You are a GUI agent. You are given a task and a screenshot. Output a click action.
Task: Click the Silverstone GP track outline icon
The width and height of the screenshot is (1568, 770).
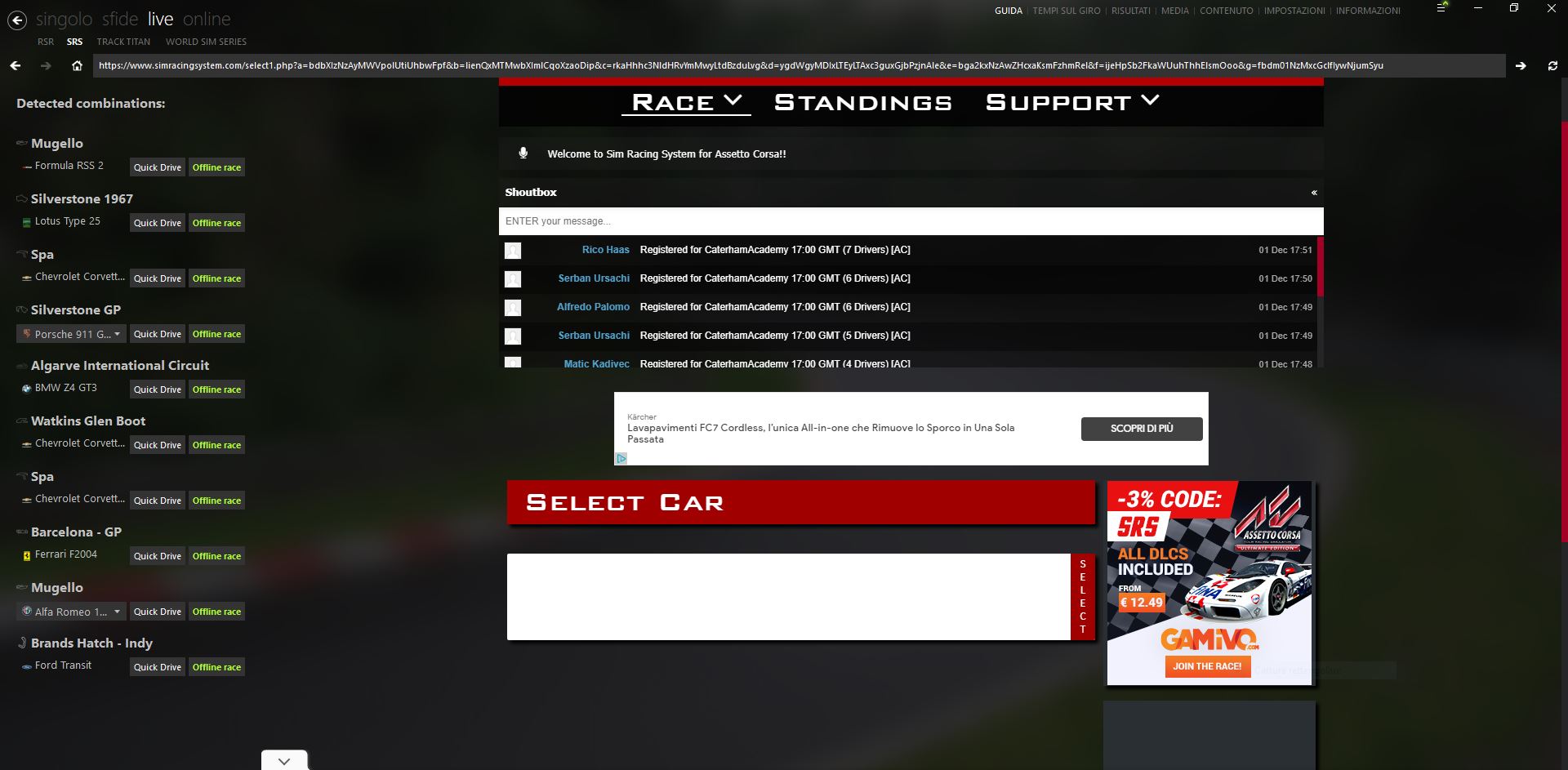(x=22, y=310)
